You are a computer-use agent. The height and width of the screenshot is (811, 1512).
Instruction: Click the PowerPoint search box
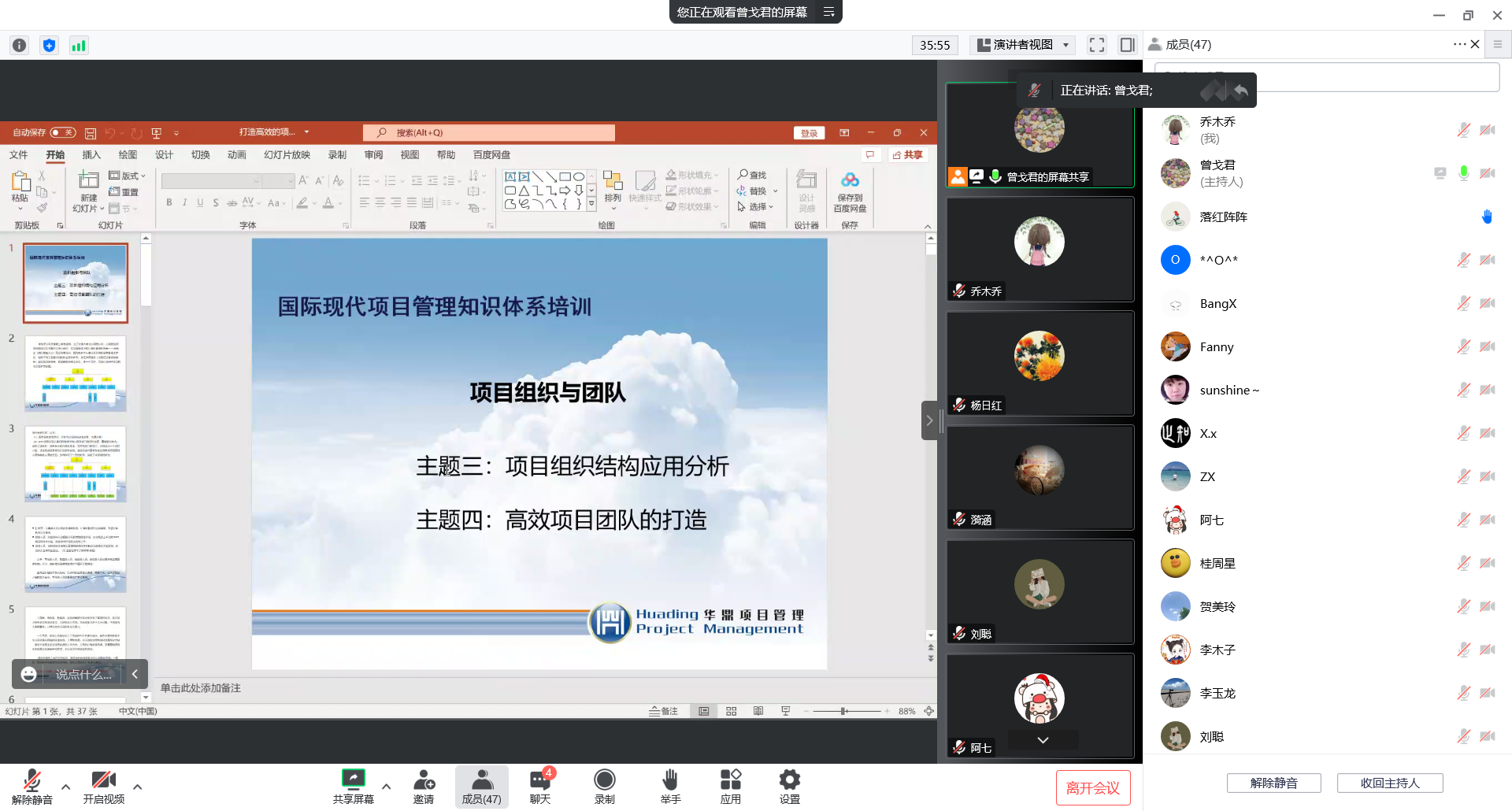488,133
